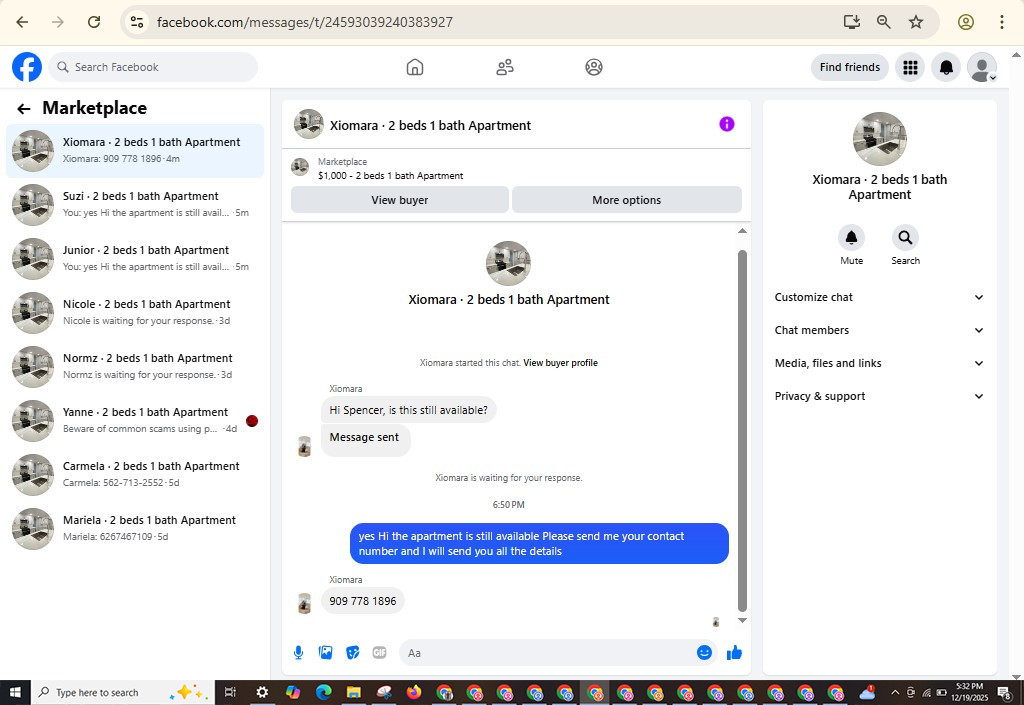Expand Media, files and links section
This screenshot has height=705, width=1024.
point(879,363)
